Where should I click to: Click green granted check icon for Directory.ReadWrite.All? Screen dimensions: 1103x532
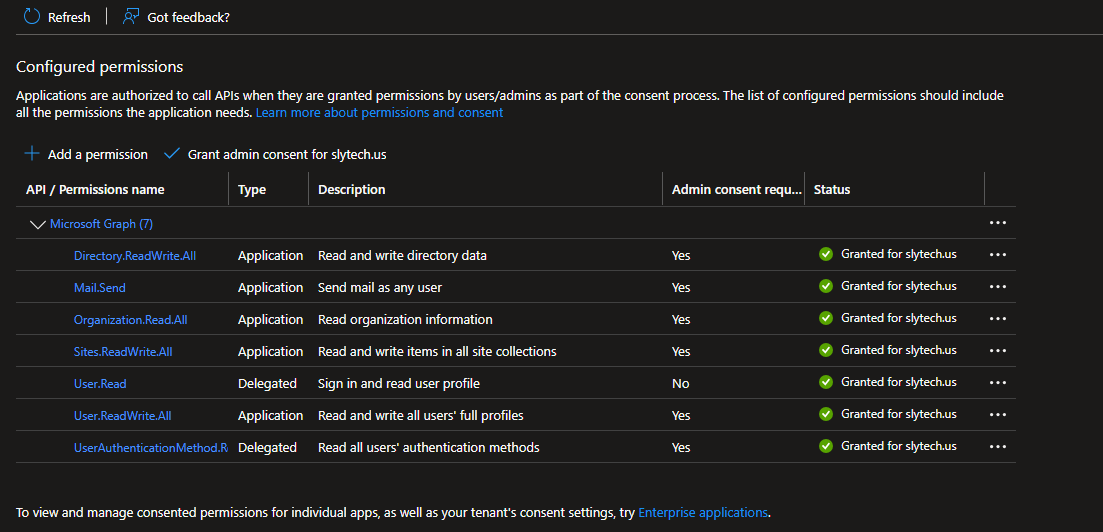point(826,254)
